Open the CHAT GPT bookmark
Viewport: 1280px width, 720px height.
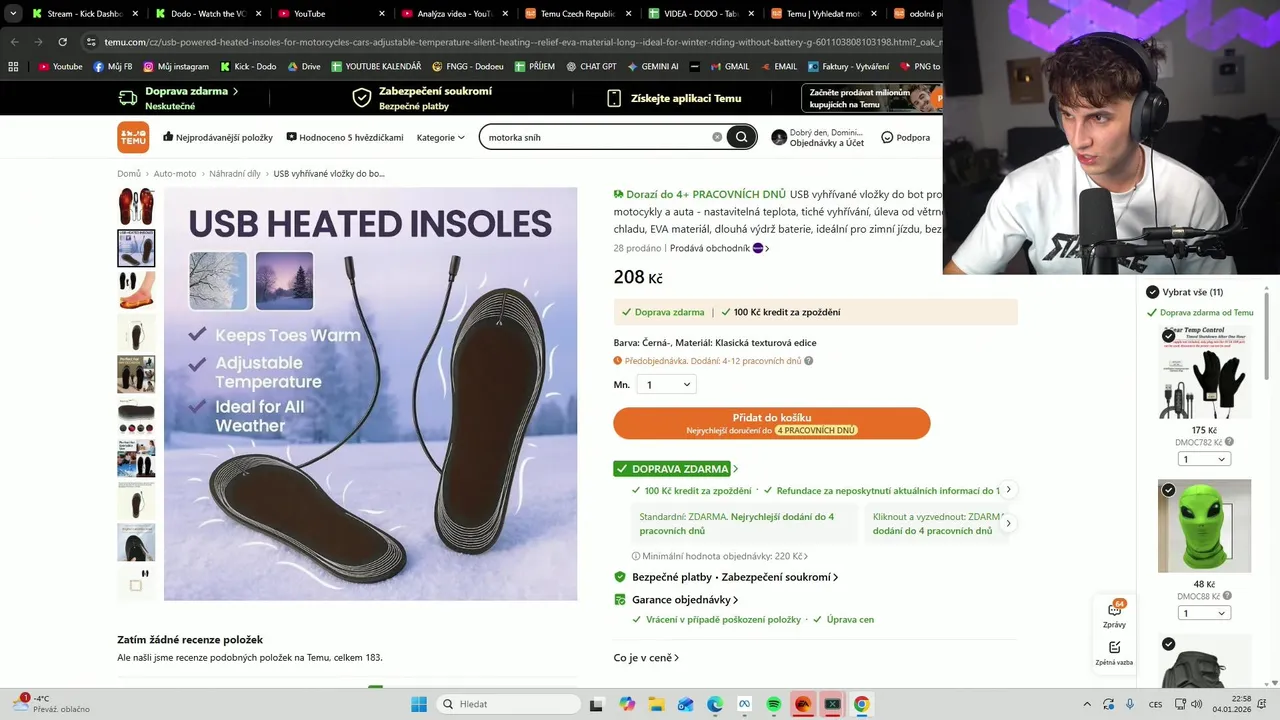point(591,67)
